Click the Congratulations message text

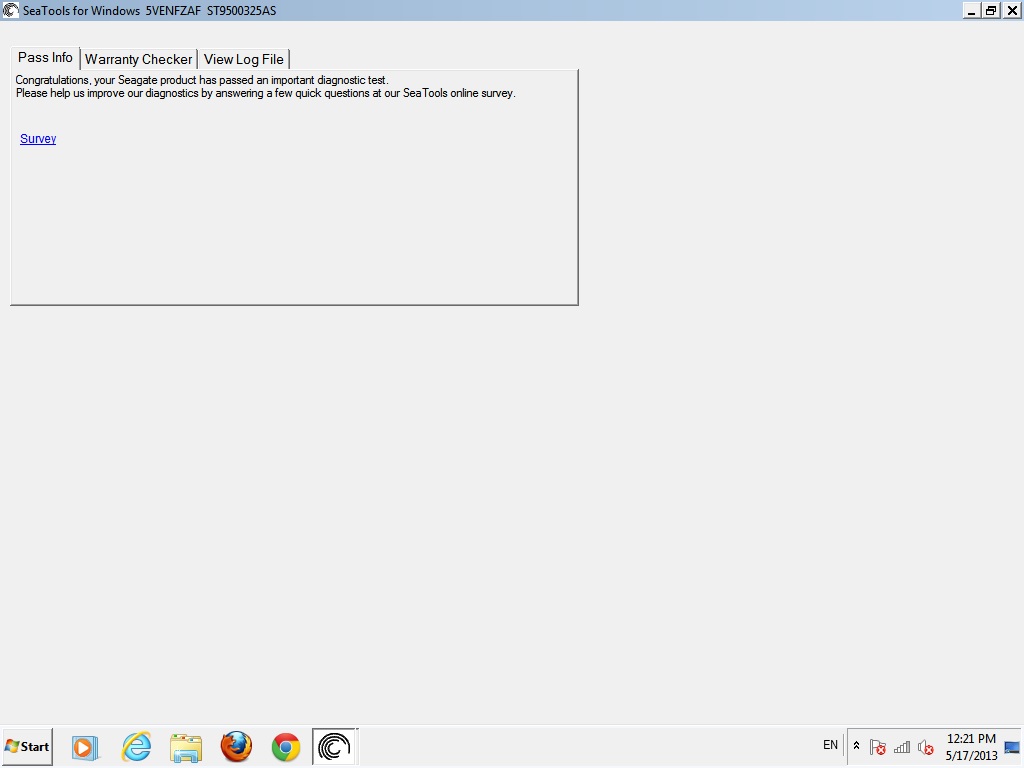(202, 80)
